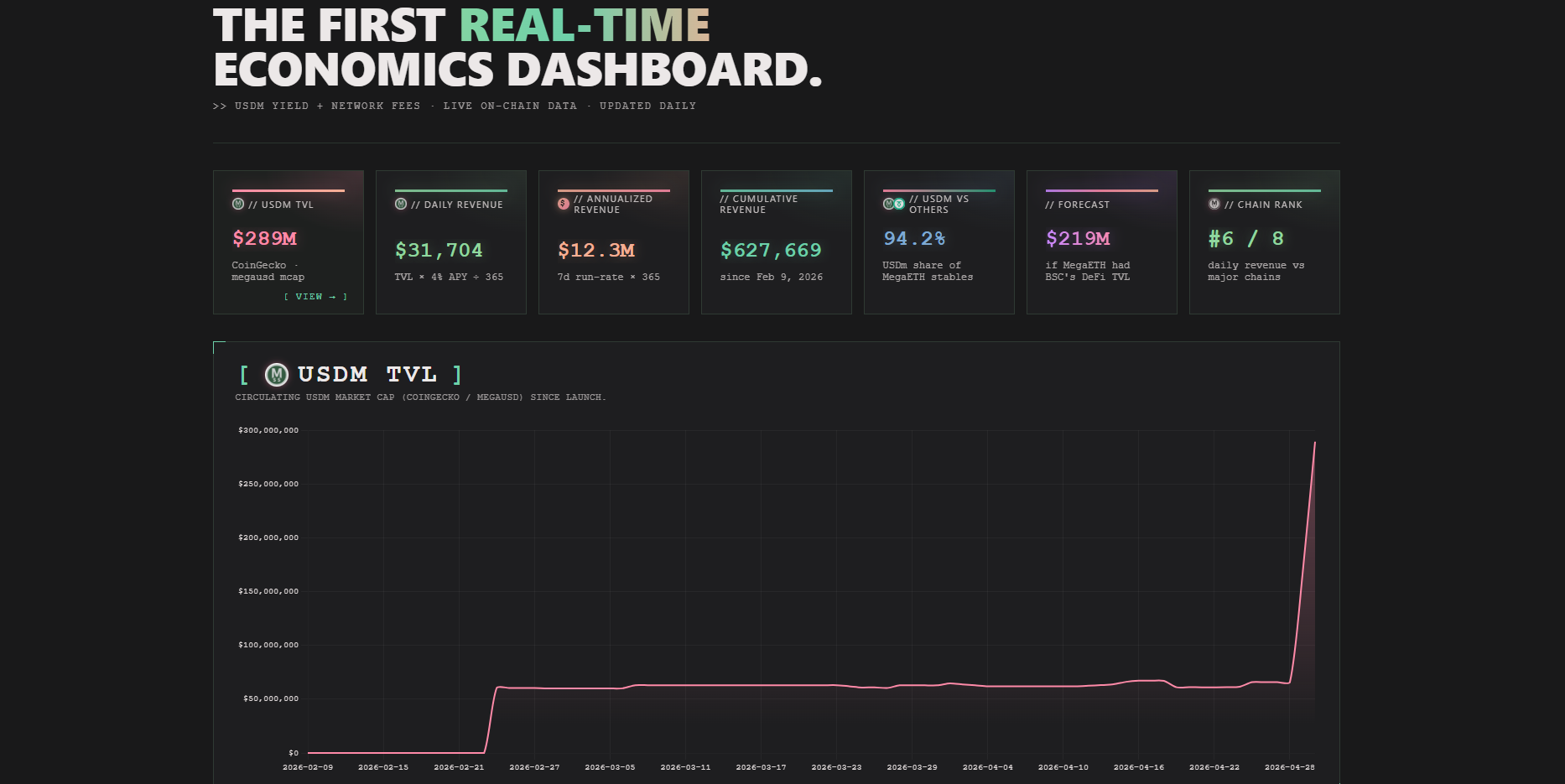Click the $289M TVL value
This screenshot has width=1565, height=784.
coord(264,239)
